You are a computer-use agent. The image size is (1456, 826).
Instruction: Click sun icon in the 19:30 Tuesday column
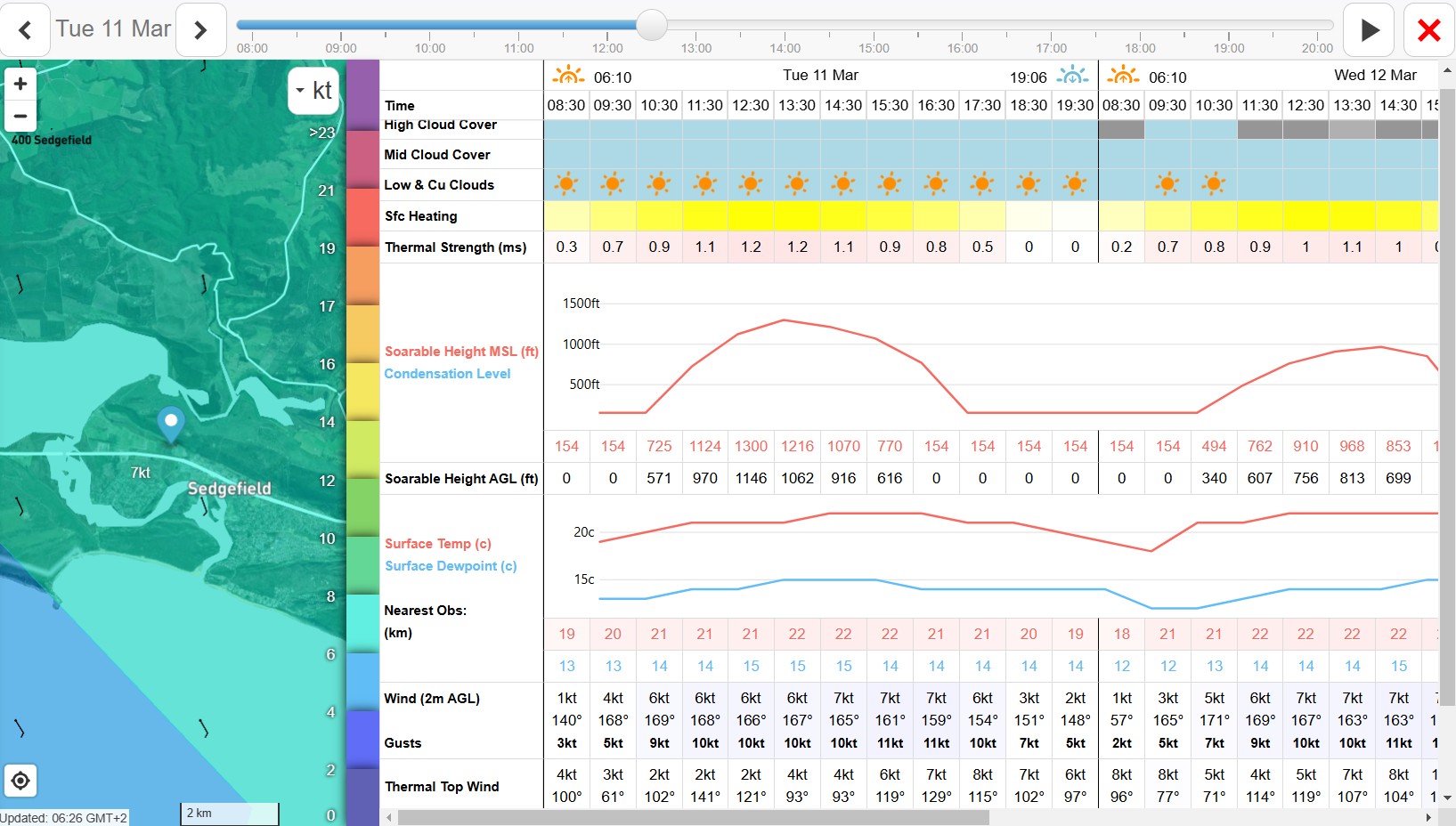(x=1075, y=184)
